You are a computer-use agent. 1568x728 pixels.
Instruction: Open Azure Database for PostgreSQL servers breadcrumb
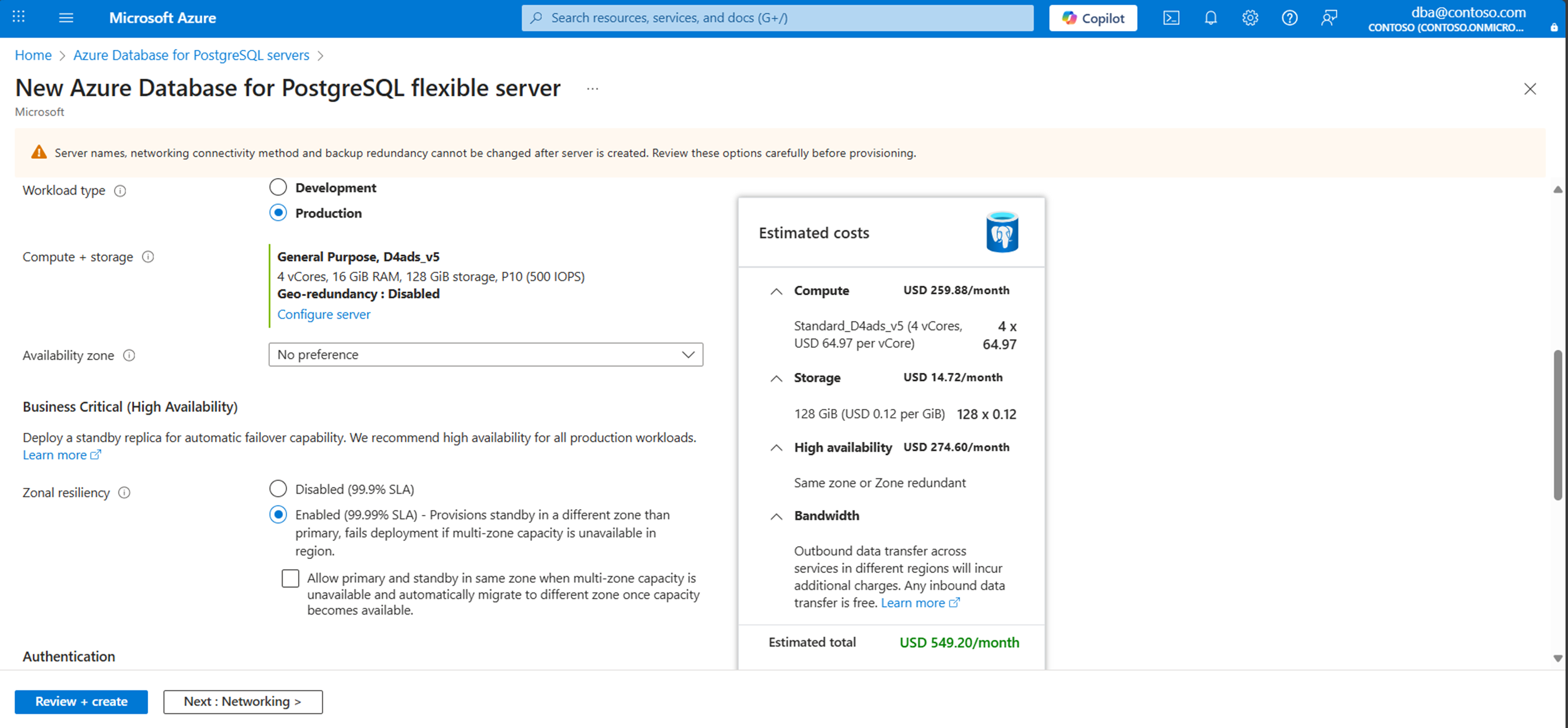pyautogui.click(x=191, y=55)
